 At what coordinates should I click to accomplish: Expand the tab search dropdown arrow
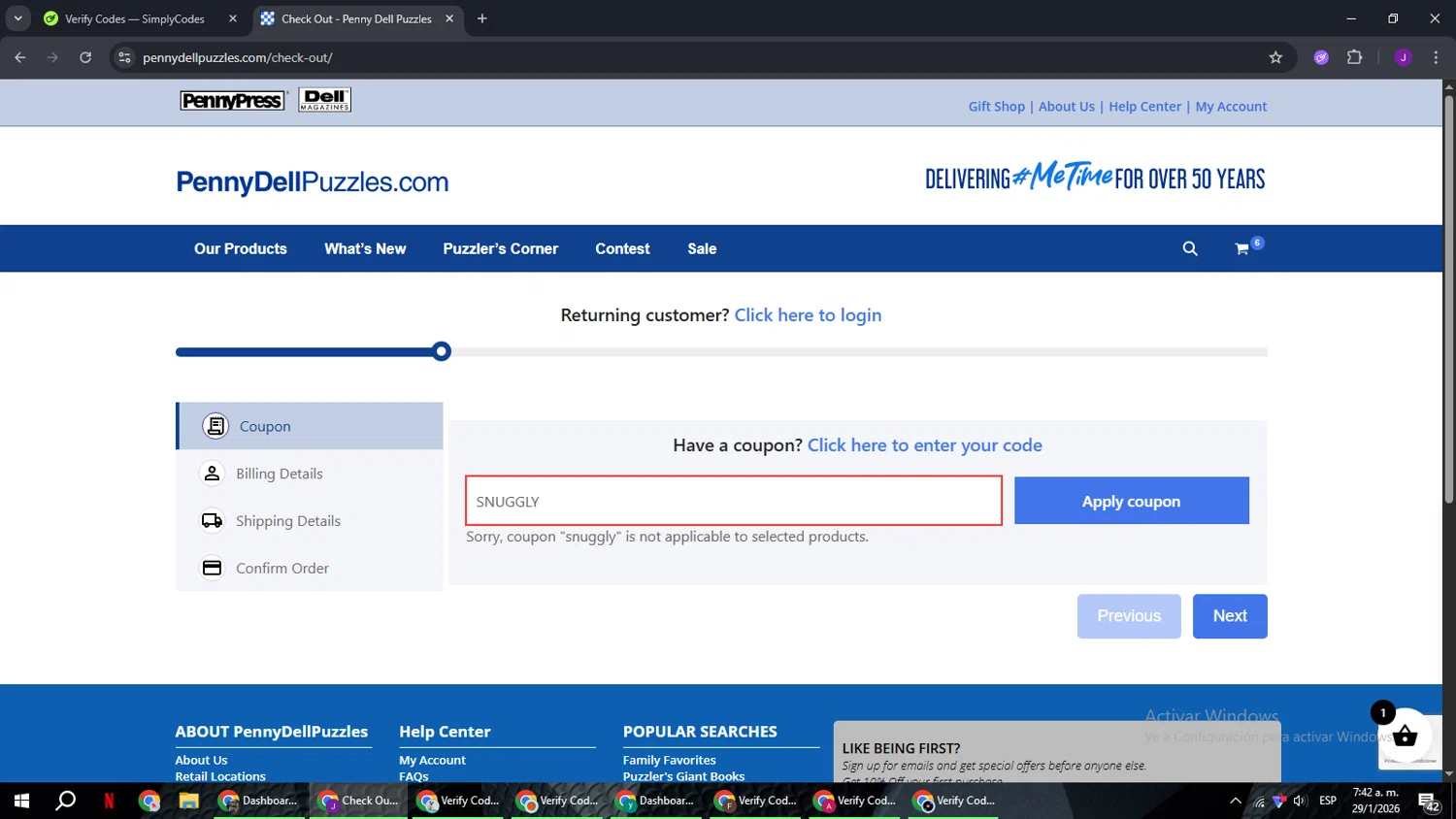(x=17, y=18)
